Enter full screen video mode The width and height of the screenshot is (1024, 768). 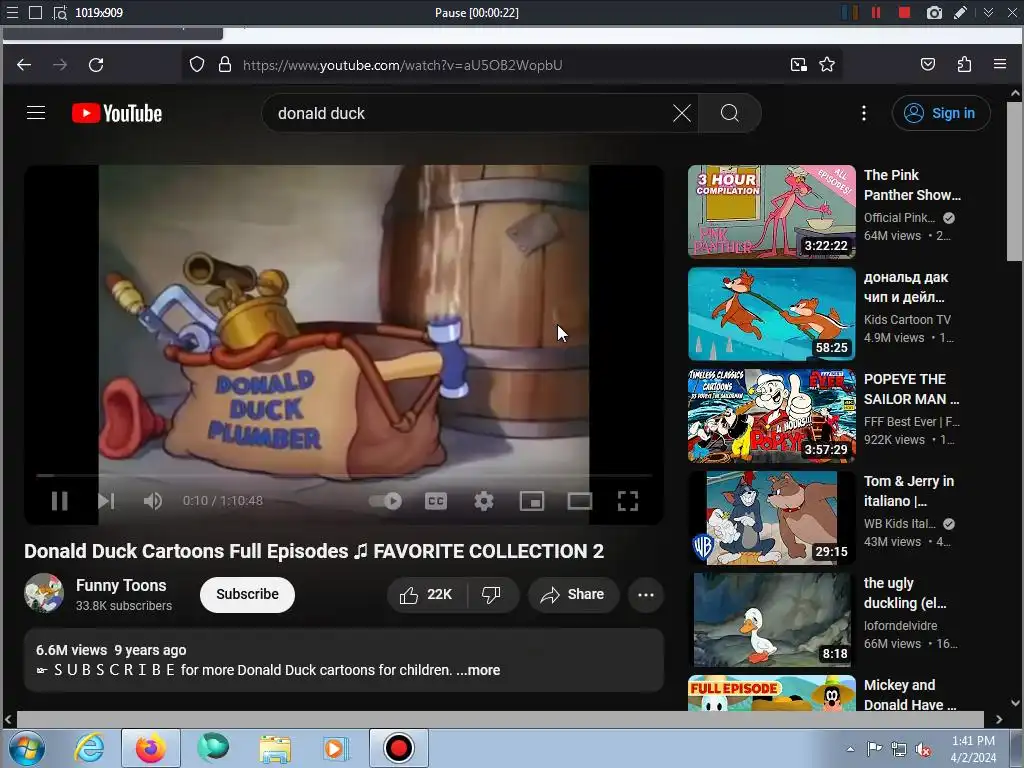click(x=628, y=501)
